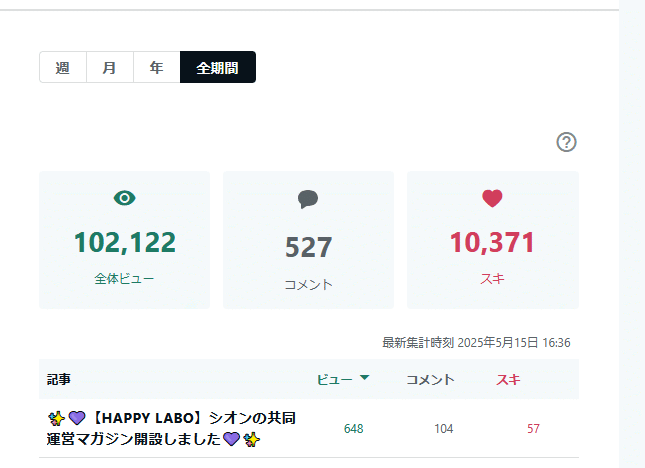
Task: Click the sparkle emoji before HAPPY LABO
Action: pos(56,419)
